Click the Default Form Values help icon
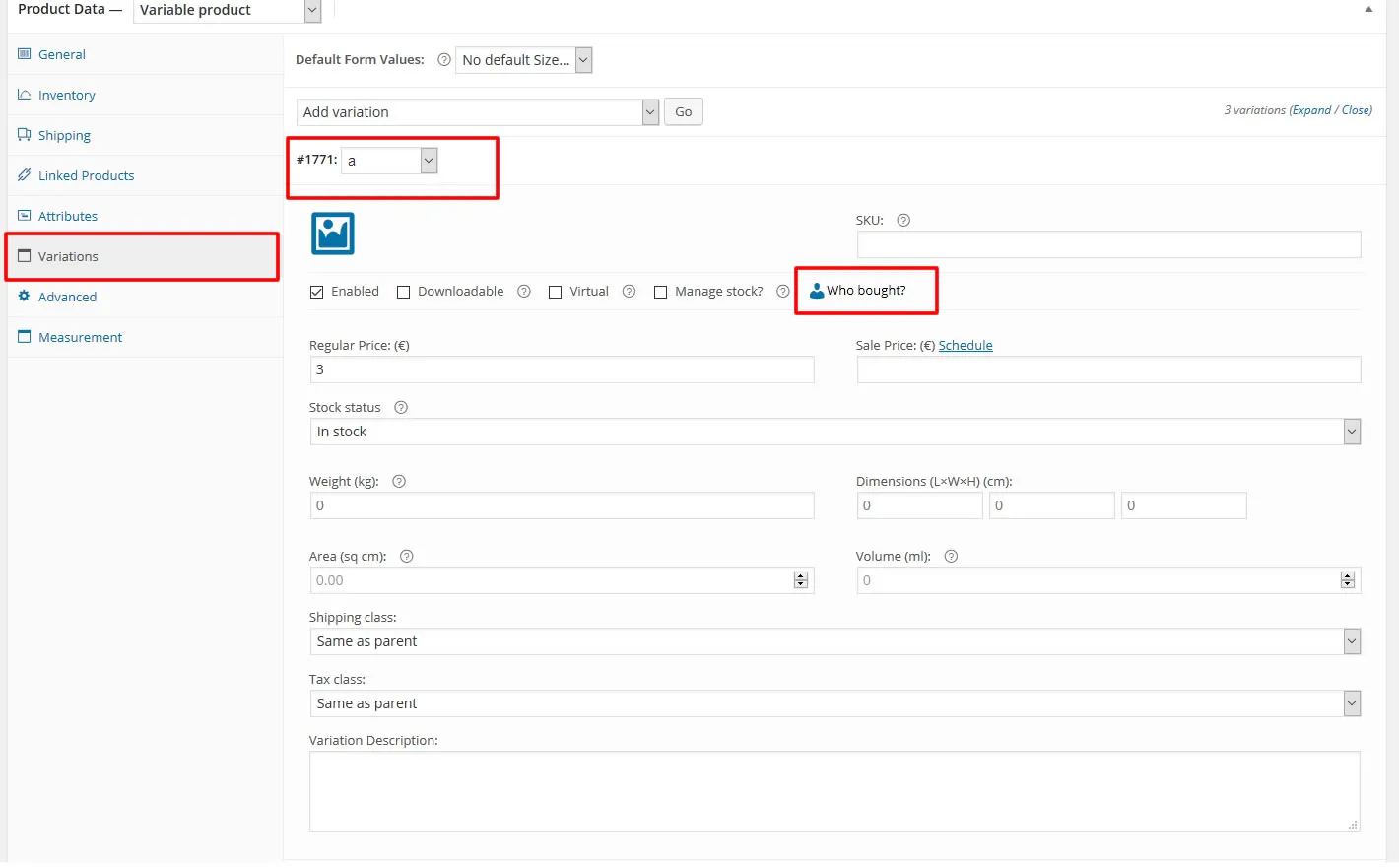1399x868 pixels. tap(443, 59)
